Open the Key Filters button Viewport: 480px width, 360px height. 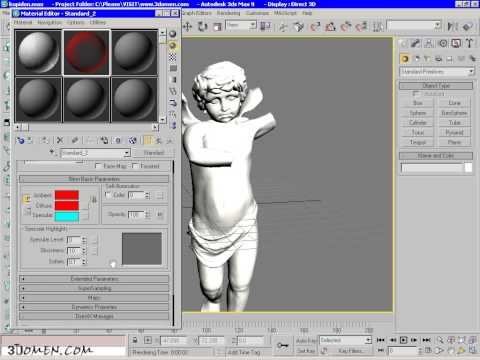pos(350,351)
